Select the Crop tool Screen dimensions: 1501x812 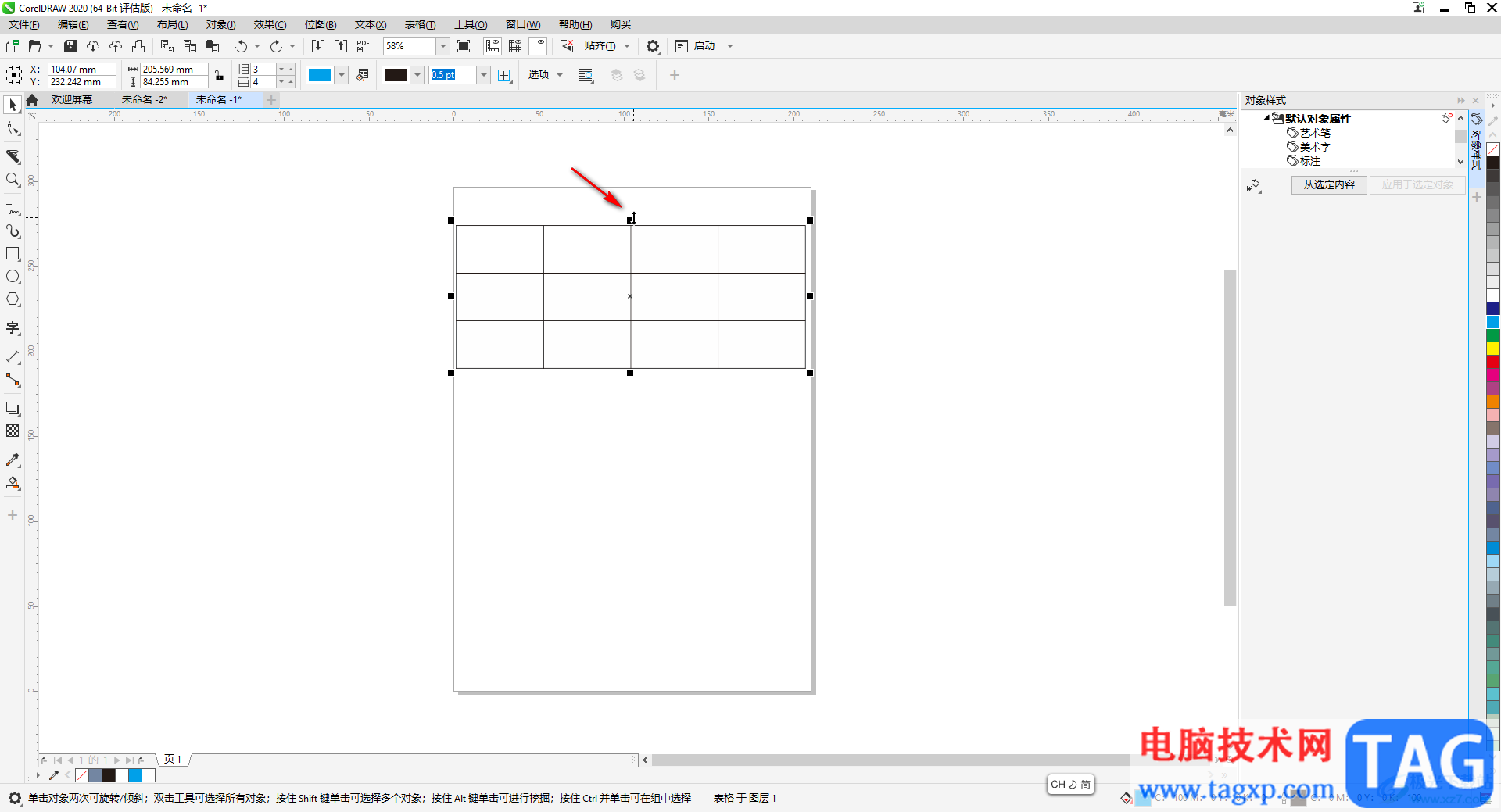pos(13,156)
